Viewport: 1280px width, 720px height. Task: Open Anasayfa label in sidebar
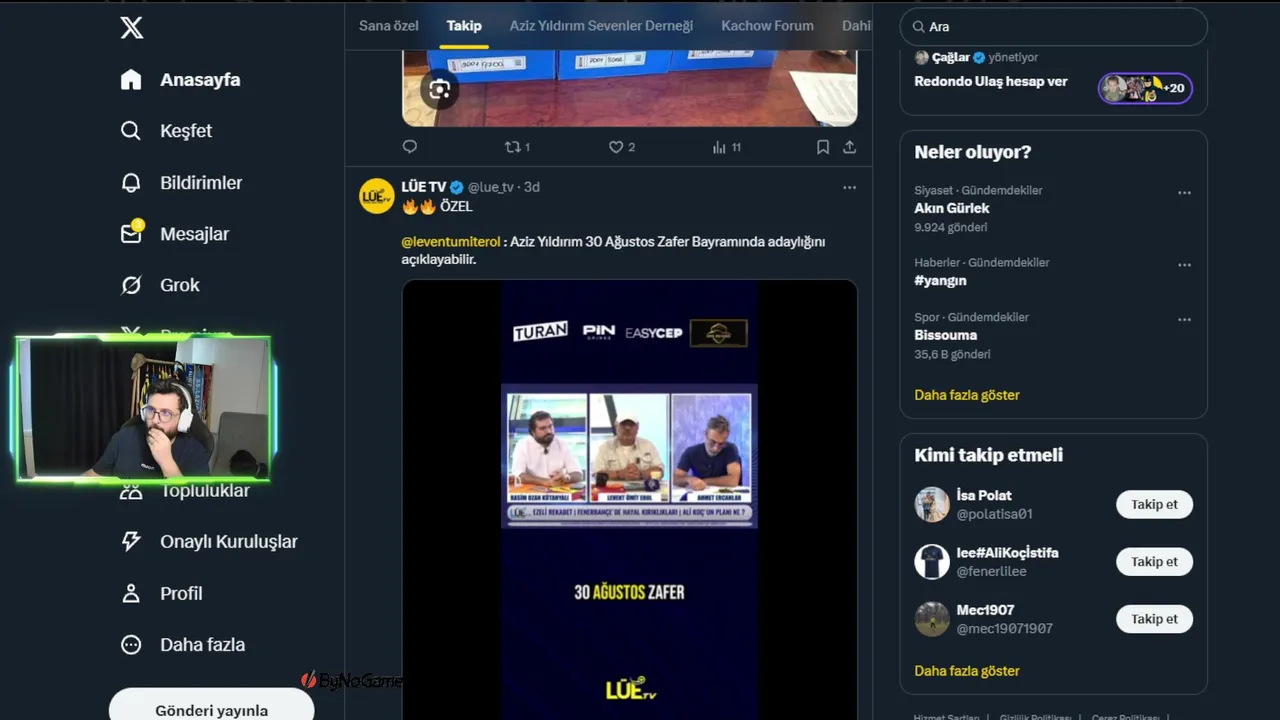click(x=200, y=80)
